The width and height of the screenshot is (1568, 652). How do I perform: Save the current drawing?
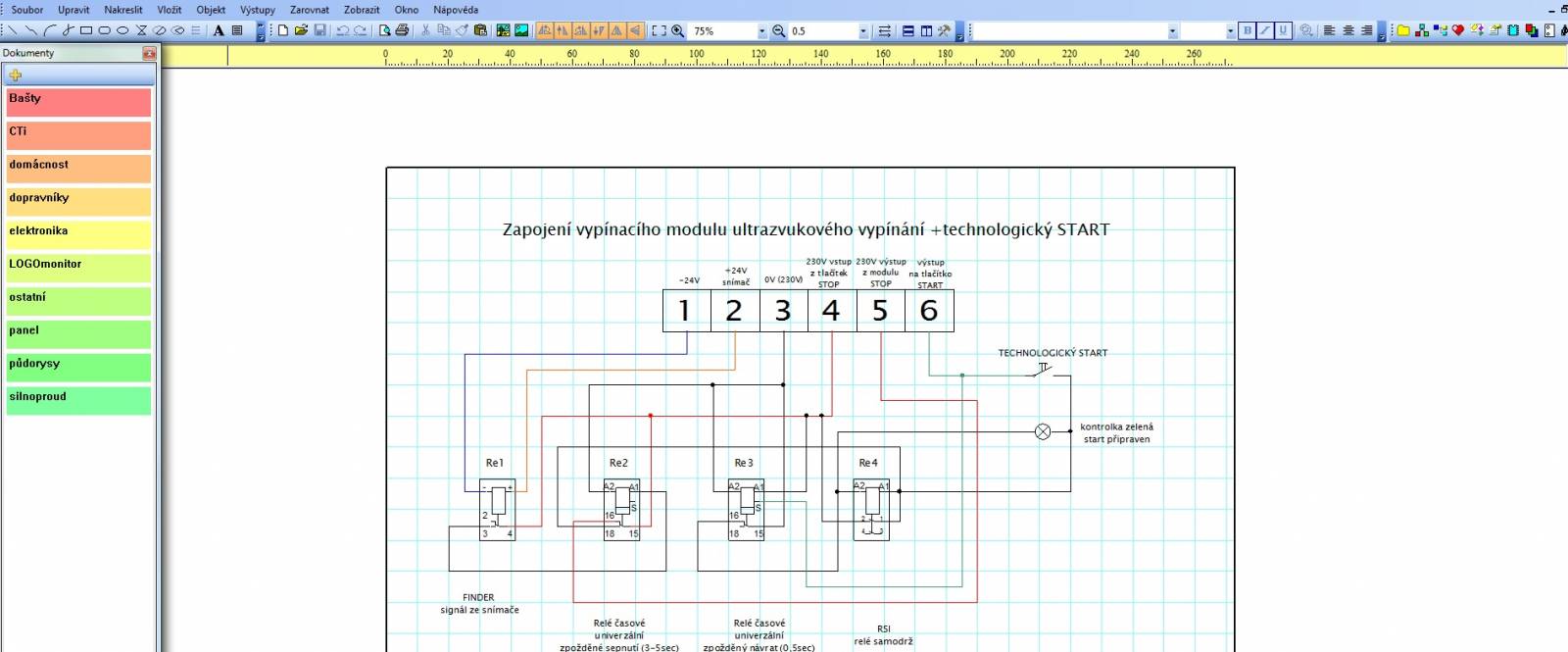pyautogui.click(x=319, y=30)
